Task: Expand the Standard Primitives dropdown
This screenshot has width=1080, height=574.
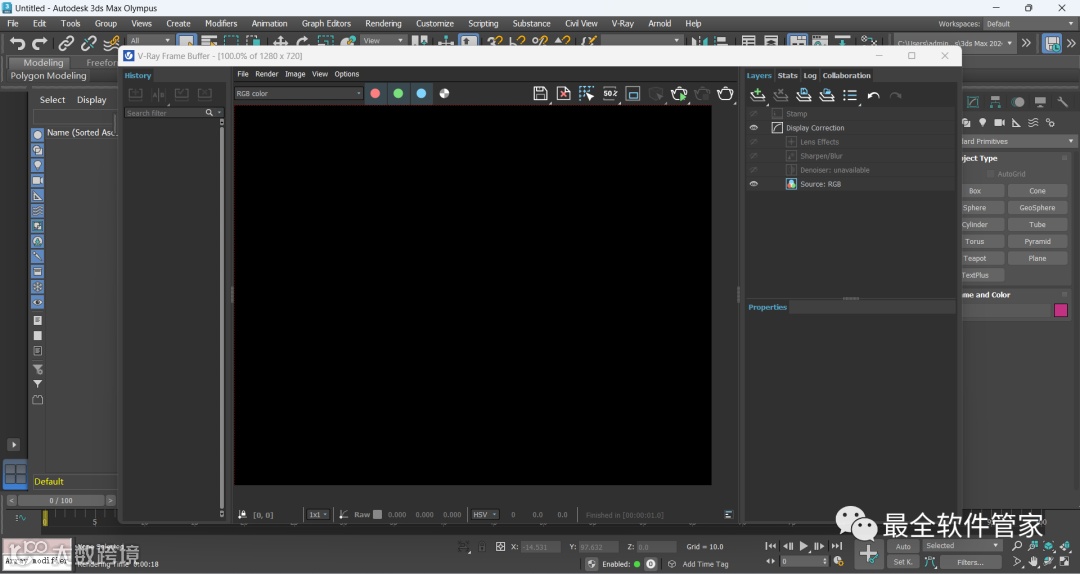Action: (x=1017, y=141)
